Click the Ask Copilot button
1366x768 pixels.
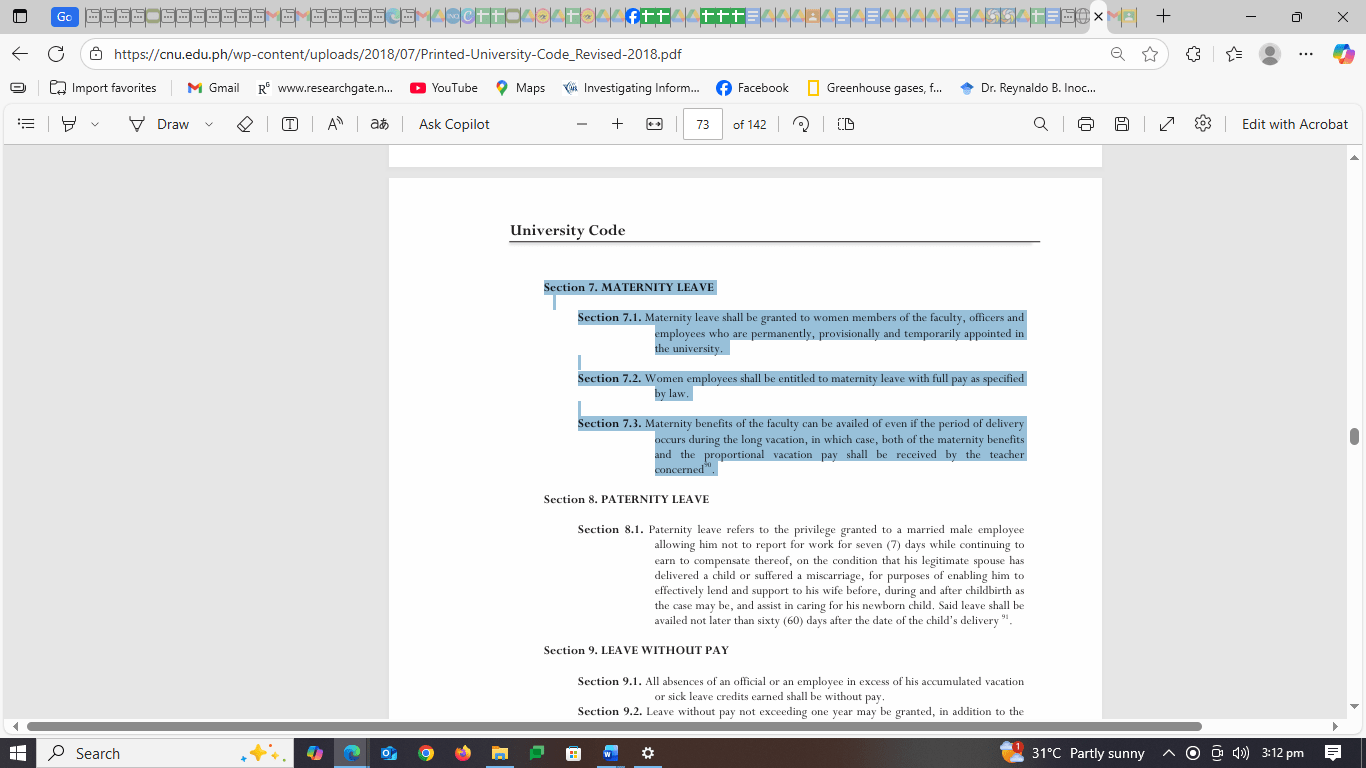pos(454,124)
